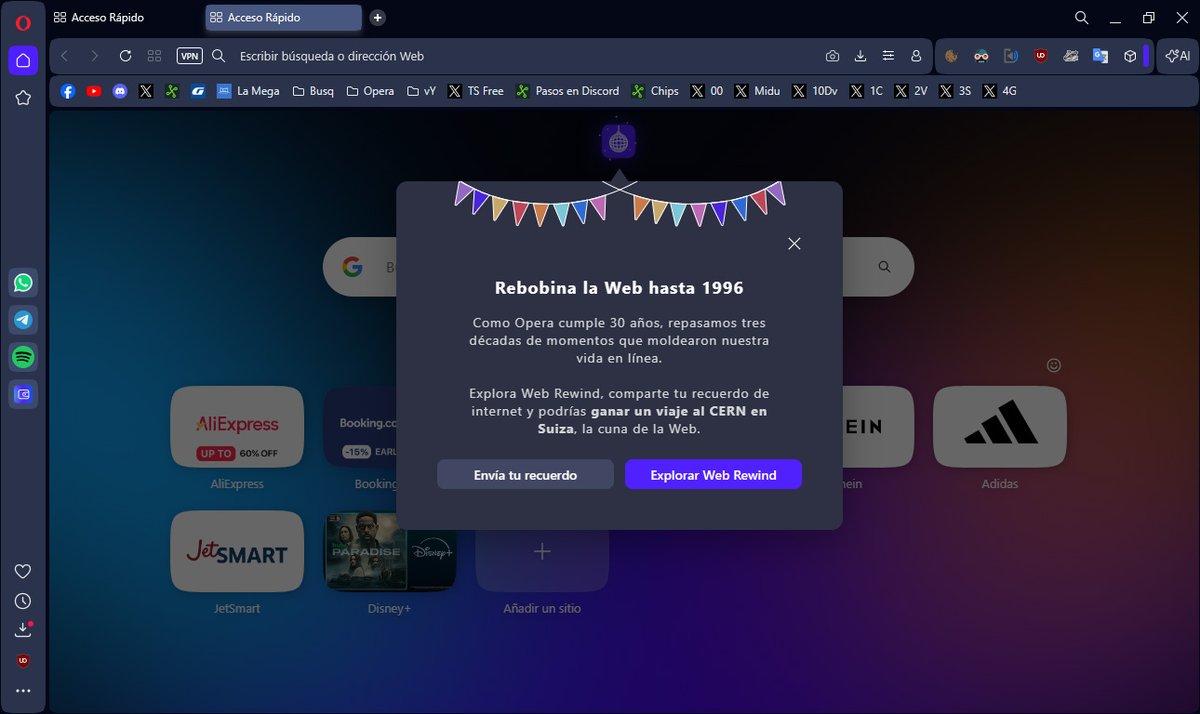The width and height of the screenshot is (1200, 714).
Task: Add a new tab with plus button
Action: coord(377,17)
